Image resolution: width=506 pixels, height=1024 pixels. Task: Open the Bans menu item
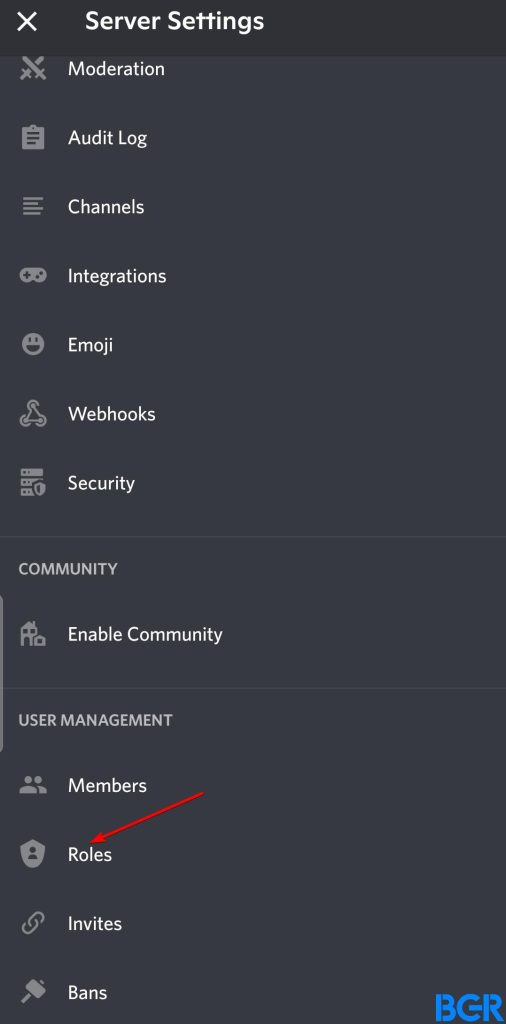253,993
